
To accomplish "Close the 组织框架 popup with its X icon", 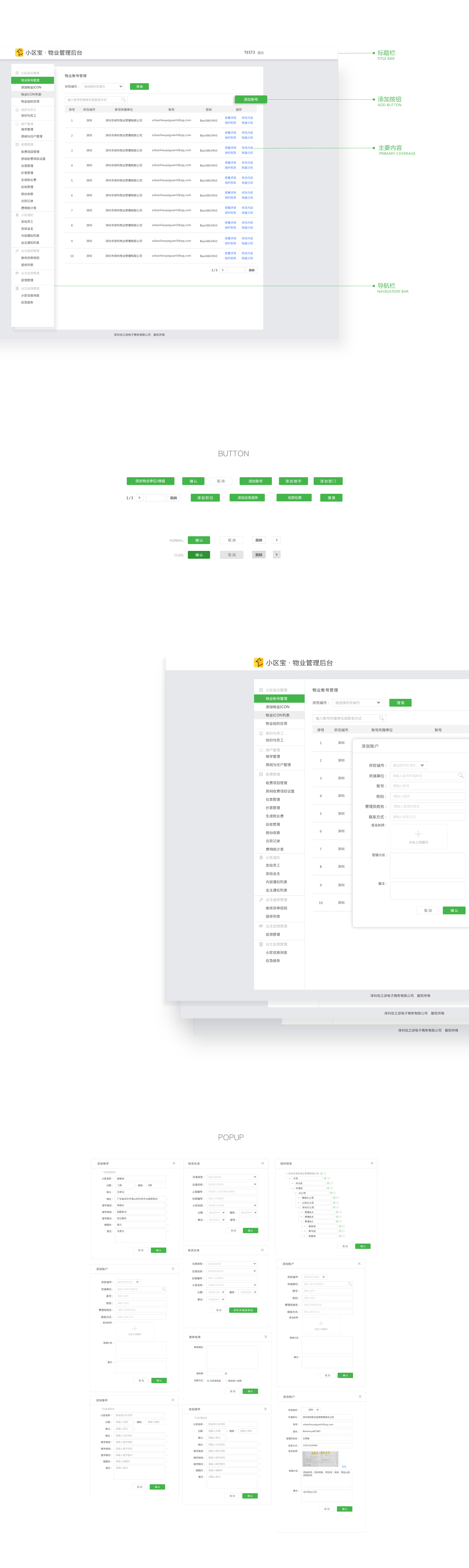I will point(372,1163).
